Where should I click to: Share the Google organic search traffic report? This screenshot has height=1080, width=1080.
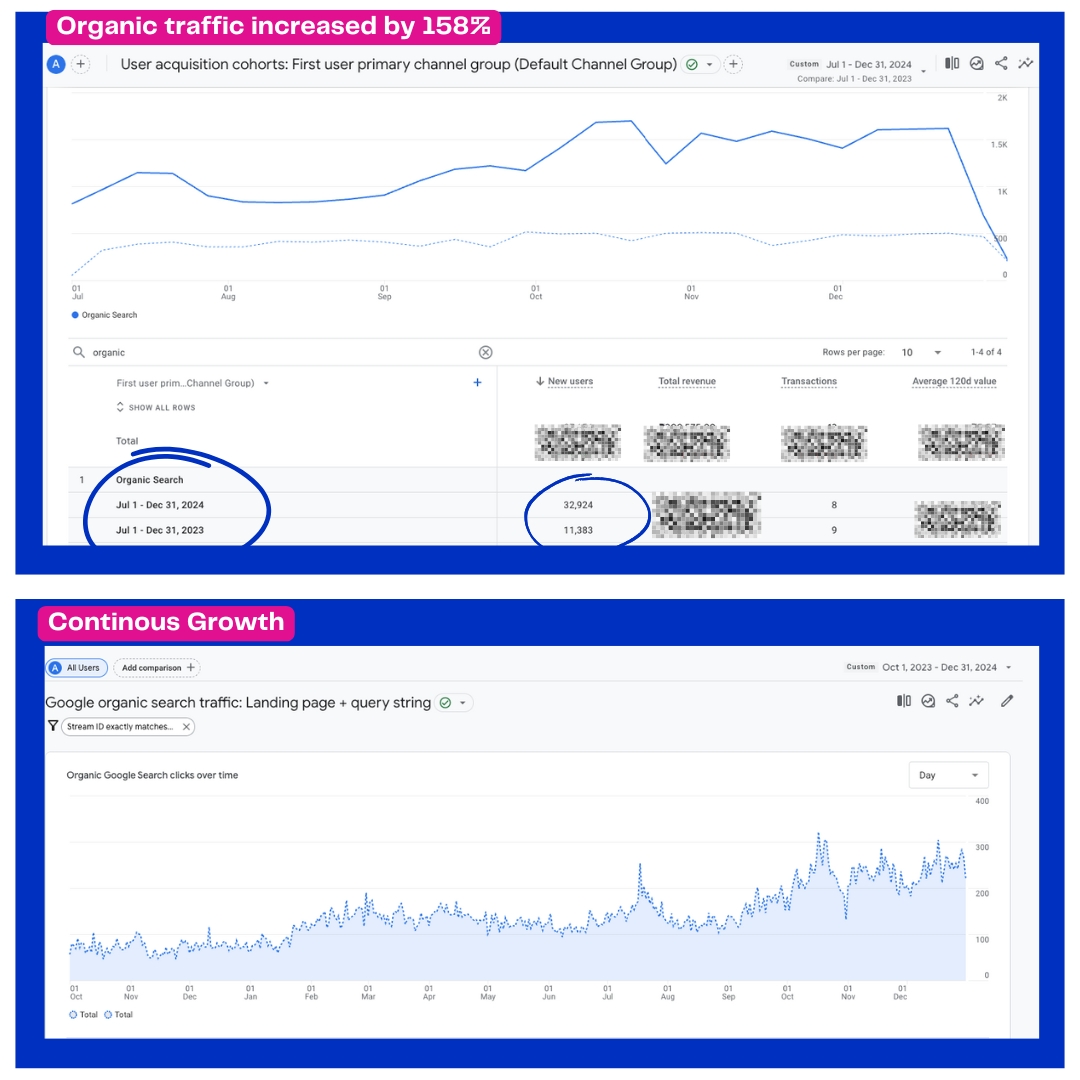tap(952, 701)
